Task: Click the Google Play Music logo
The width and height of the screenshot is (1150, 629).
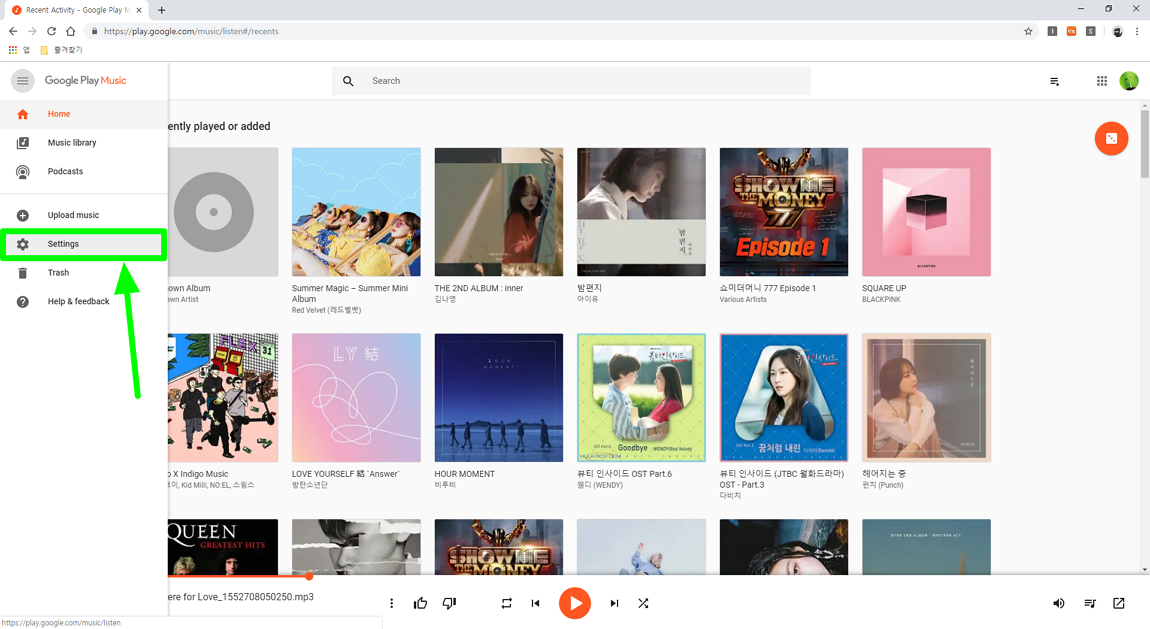Action: tap(85, 81)
